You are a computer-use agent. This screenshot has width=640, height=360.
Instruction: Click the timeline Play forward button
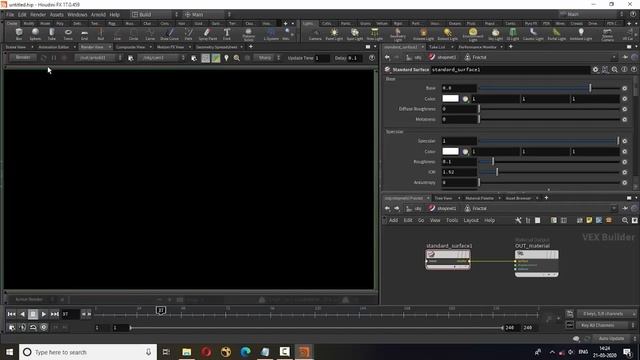[x=44, y=314]
